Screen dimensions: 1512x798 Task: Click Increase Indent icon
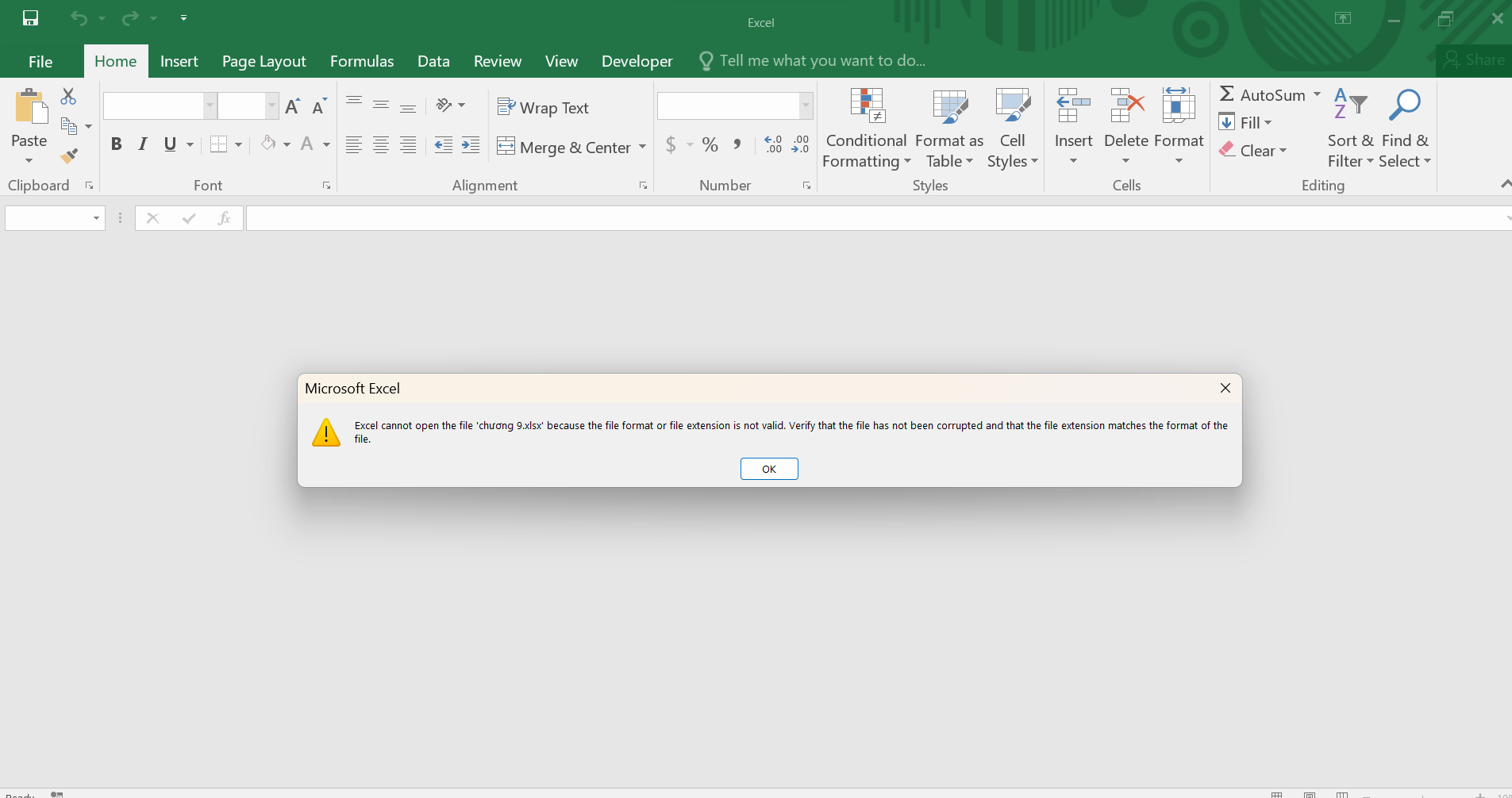click(x=471, y=144)
